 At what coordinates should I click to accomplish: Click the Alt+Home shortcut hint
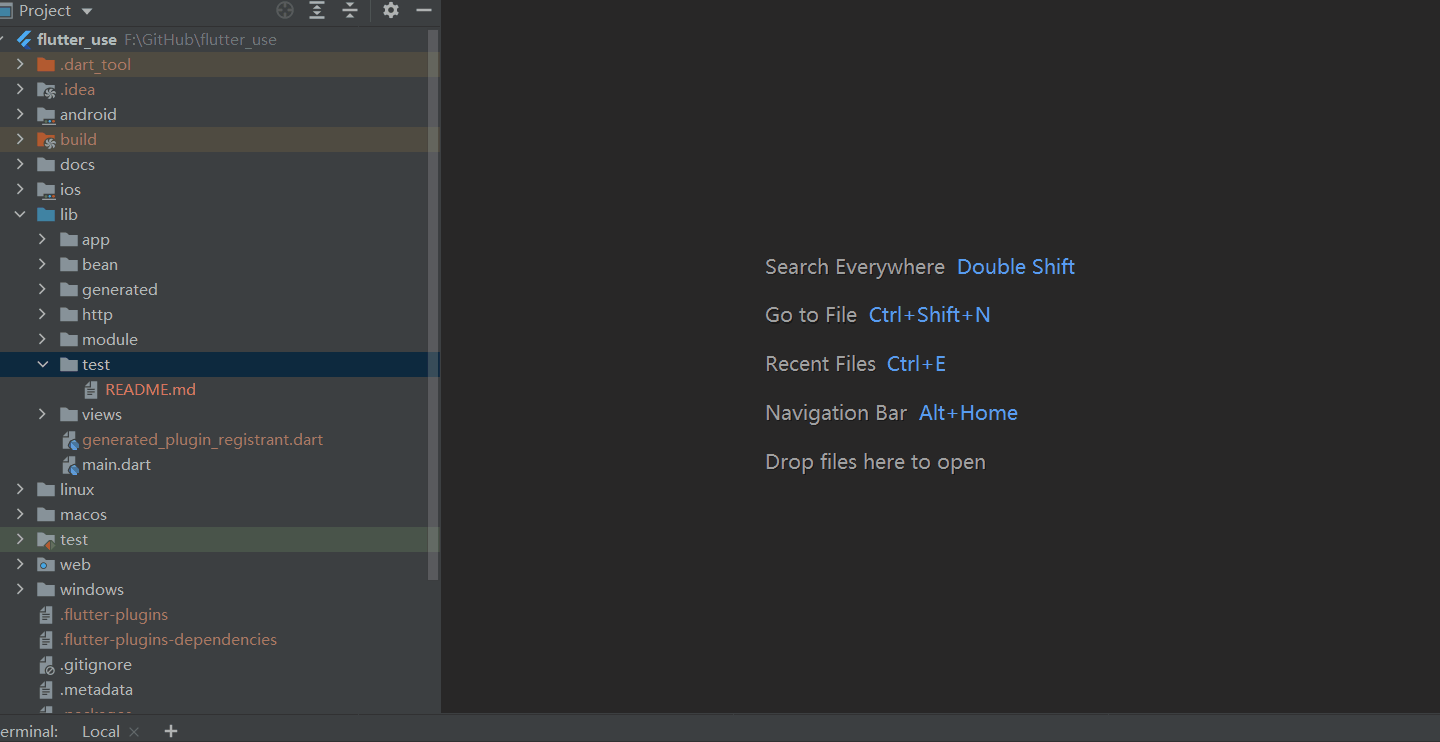[x=969, y=413]
